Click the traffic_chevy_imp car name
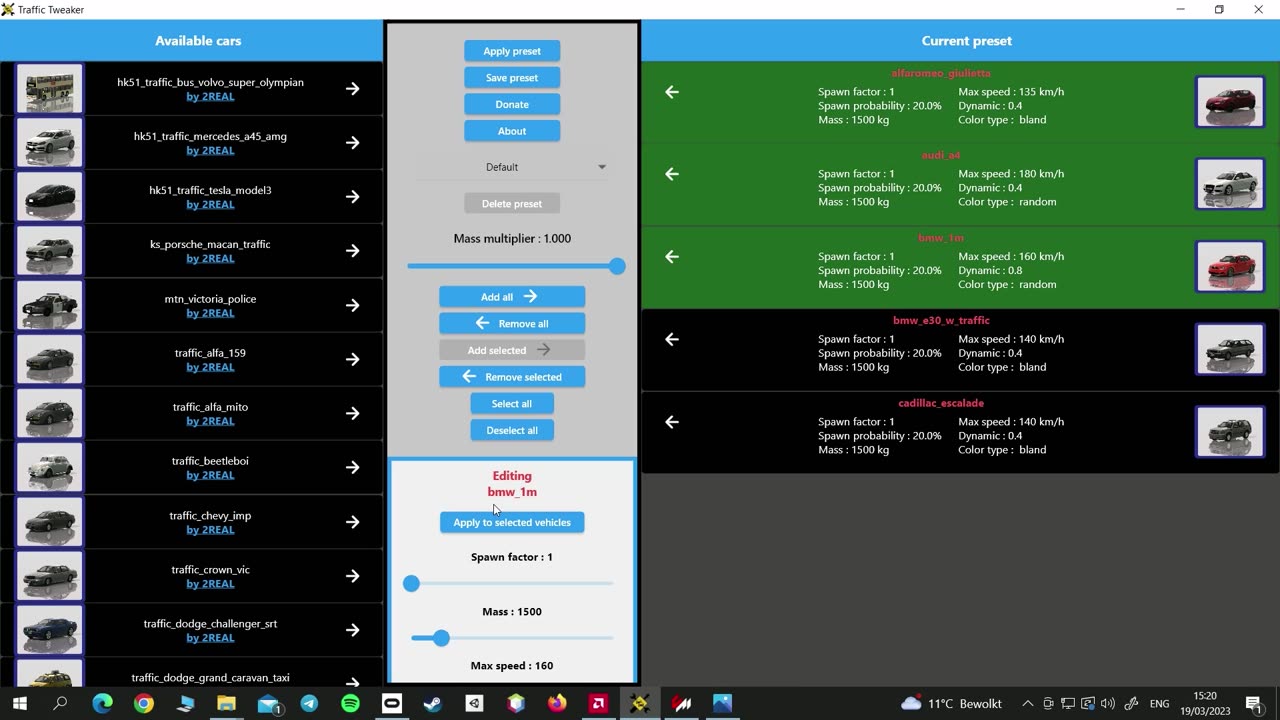This screenshot has height=720, width=1280. (210, 516)
